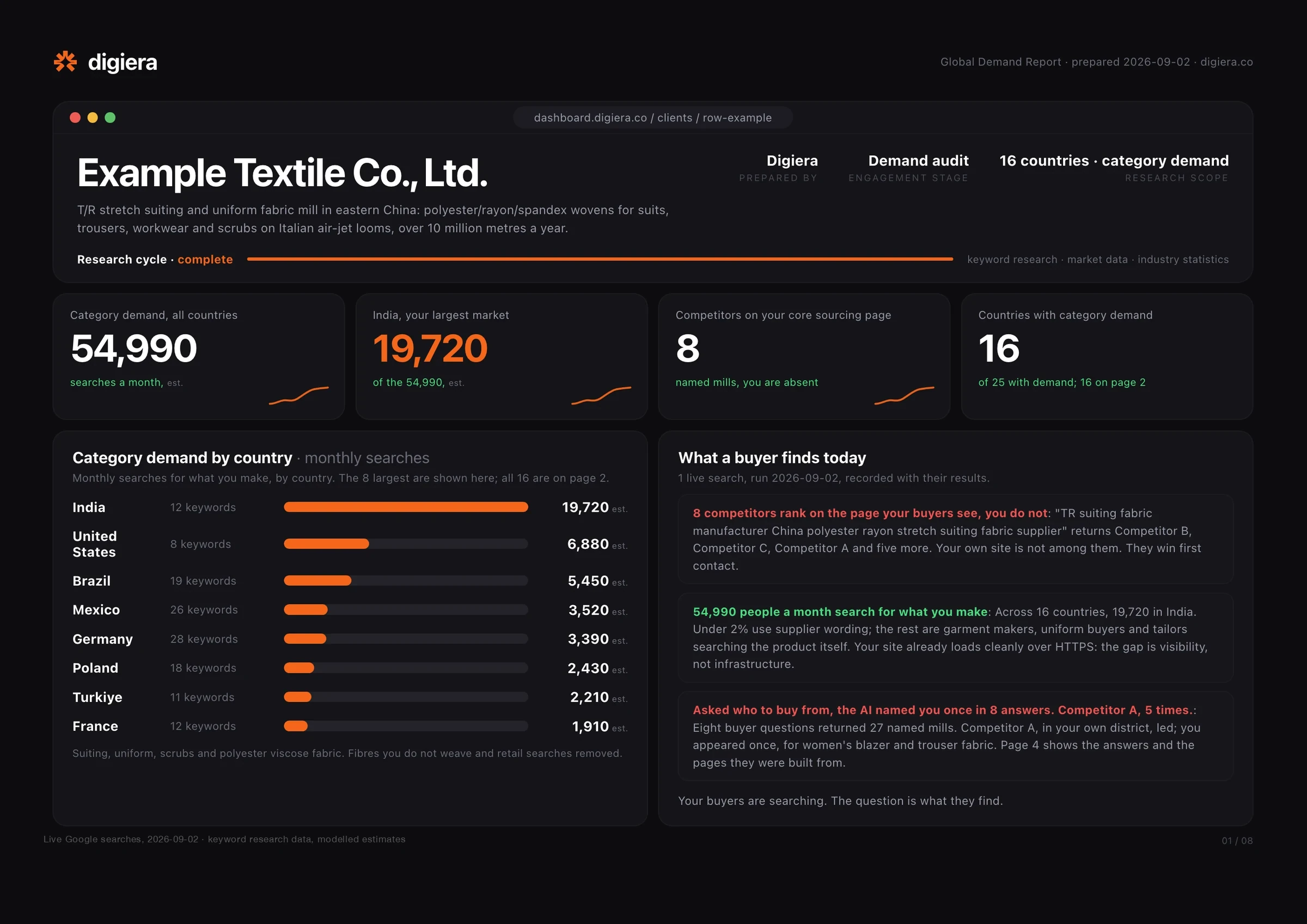The image size is (1307, 924).
Task: Click the What a buyer finds today heading
Action: tap(772, 458)
